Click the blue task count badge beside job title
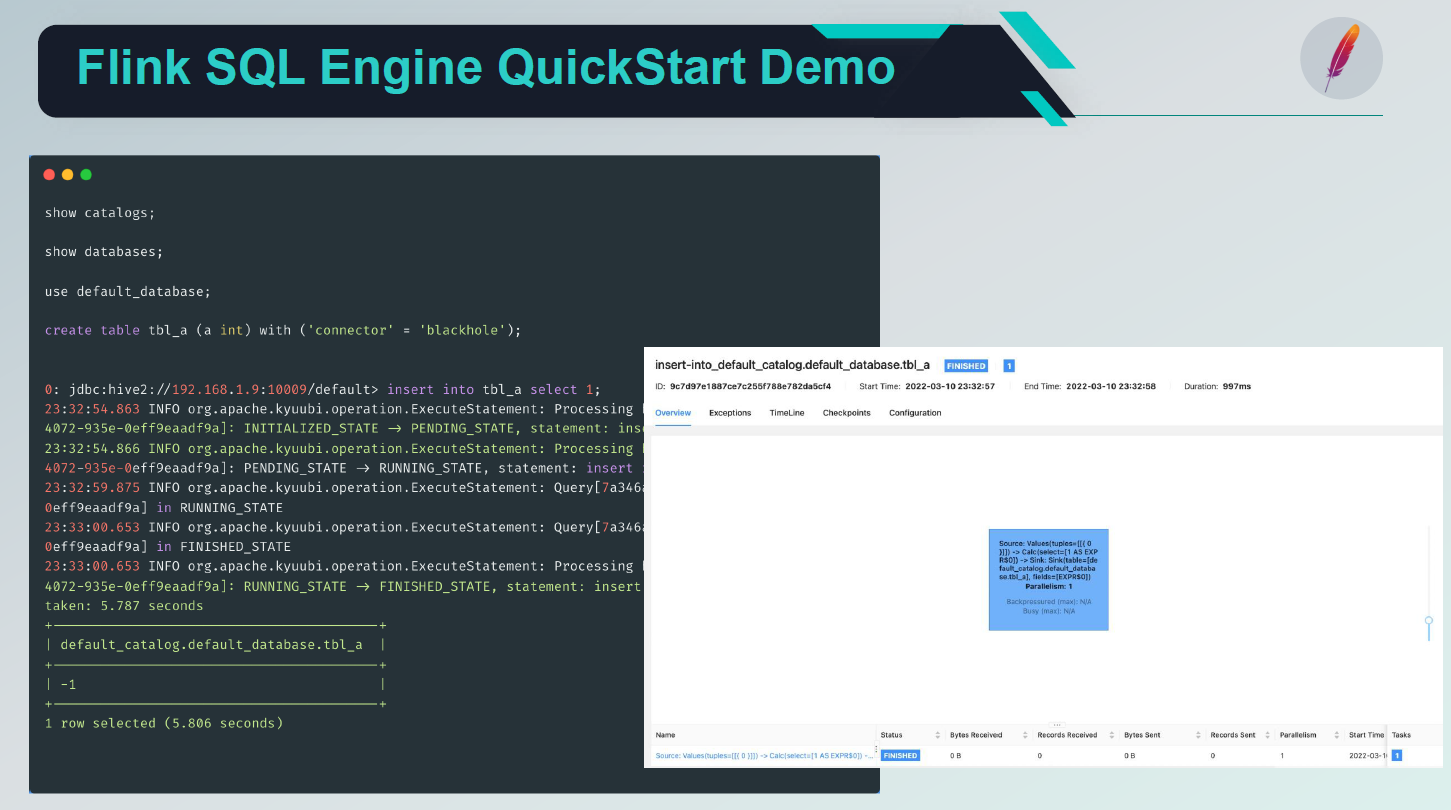1451x810 pixels. [1009, 366]
